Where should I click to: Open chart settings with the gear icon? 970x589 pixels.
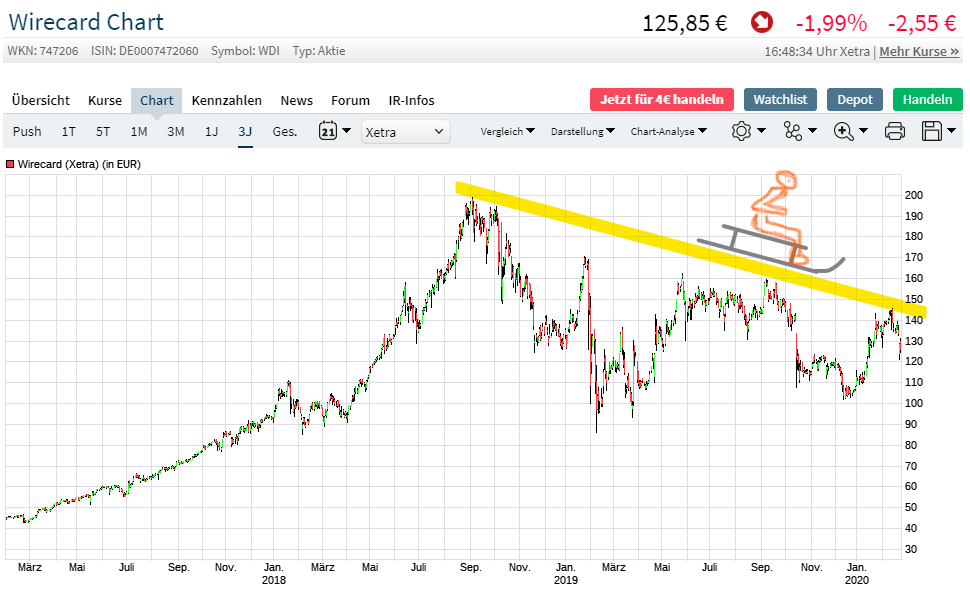pos(742,130)
